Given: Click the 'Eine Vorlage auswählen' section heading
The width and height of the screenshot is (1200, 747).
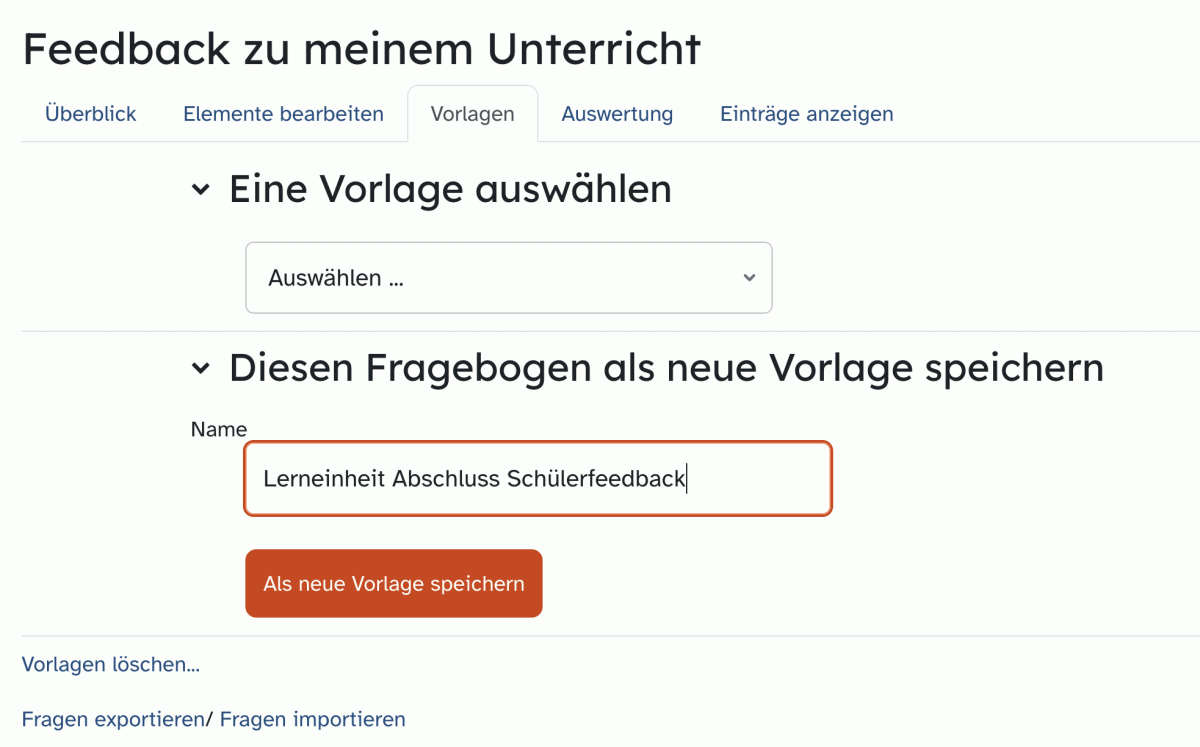Looking at the screenshot, I should pos(450,189).
